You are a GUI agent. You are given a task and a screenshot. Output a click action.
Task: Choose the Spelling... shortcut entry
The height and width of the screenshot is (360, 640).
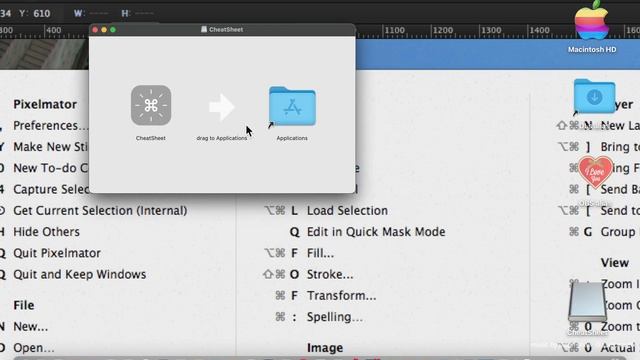[335, 317]
